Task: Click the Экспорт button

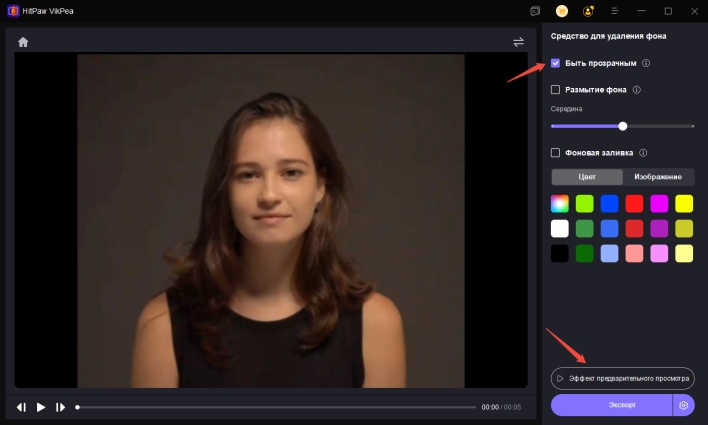Action: 611,405
